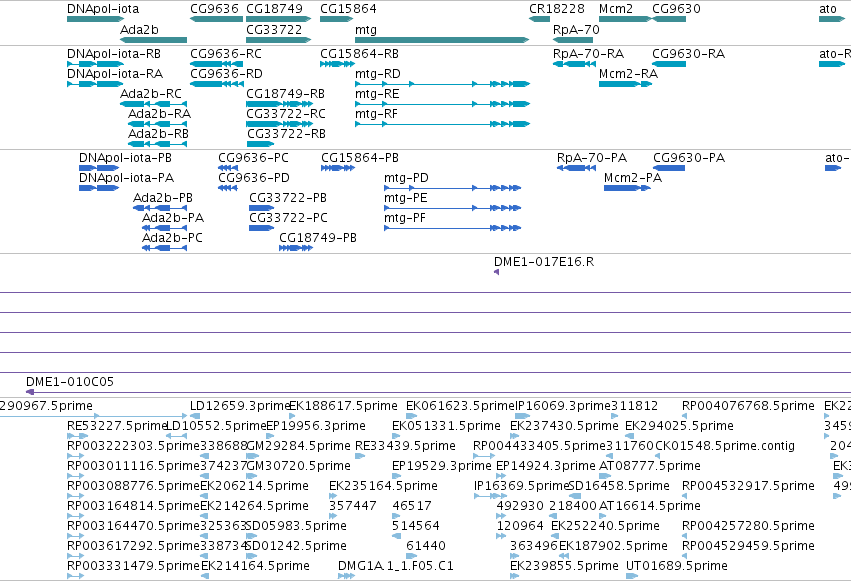Select the mtg-RF transcript model
The width and height of the screenshot is (851, 581).
pos(442,124)
